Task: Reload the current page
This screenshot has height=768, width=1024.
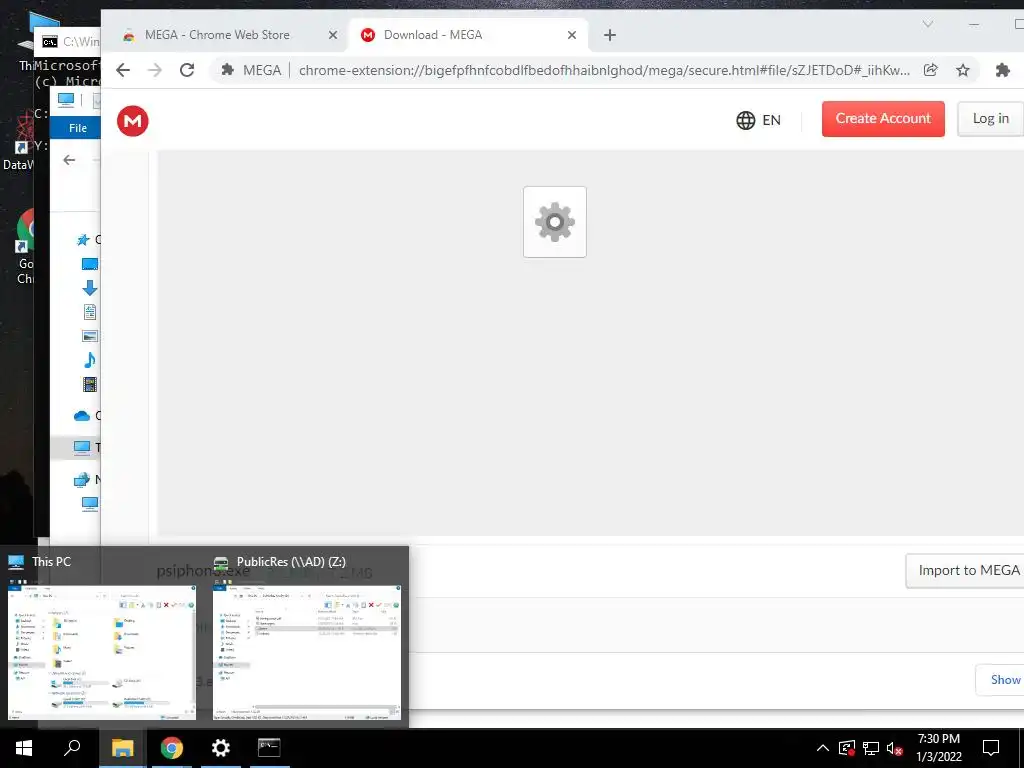Action: coord(187,71)
